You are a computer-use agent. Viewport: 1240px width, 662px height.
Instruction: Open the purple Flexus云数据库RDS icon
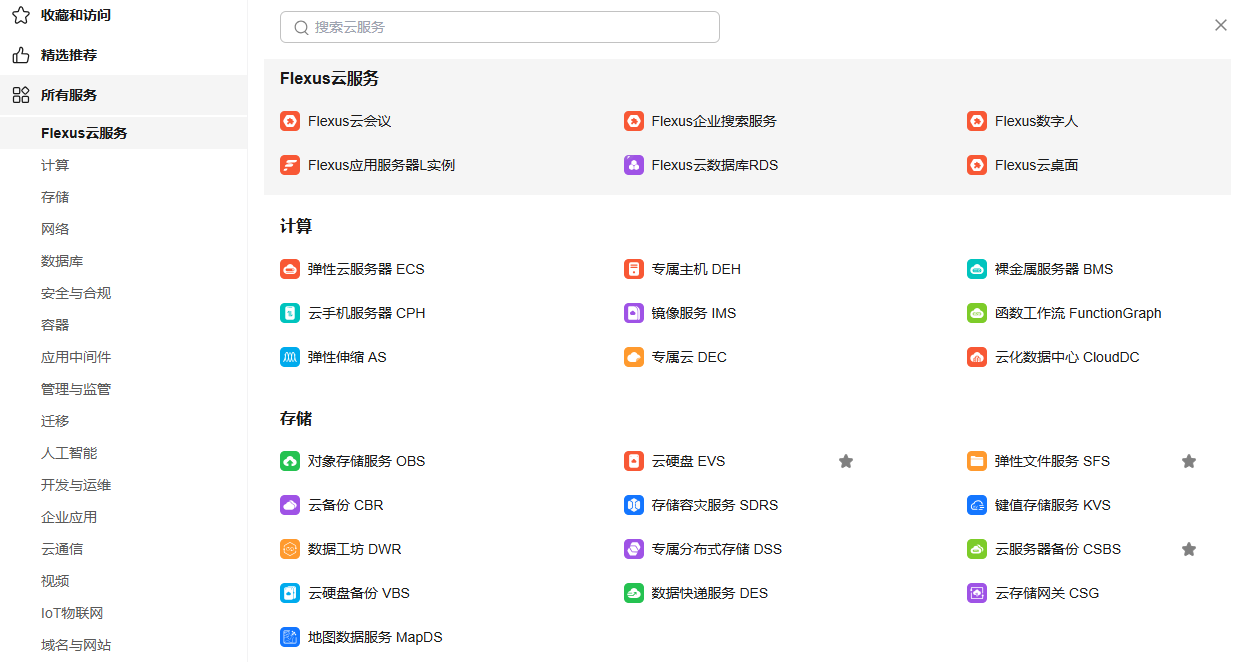pos(633,165)
